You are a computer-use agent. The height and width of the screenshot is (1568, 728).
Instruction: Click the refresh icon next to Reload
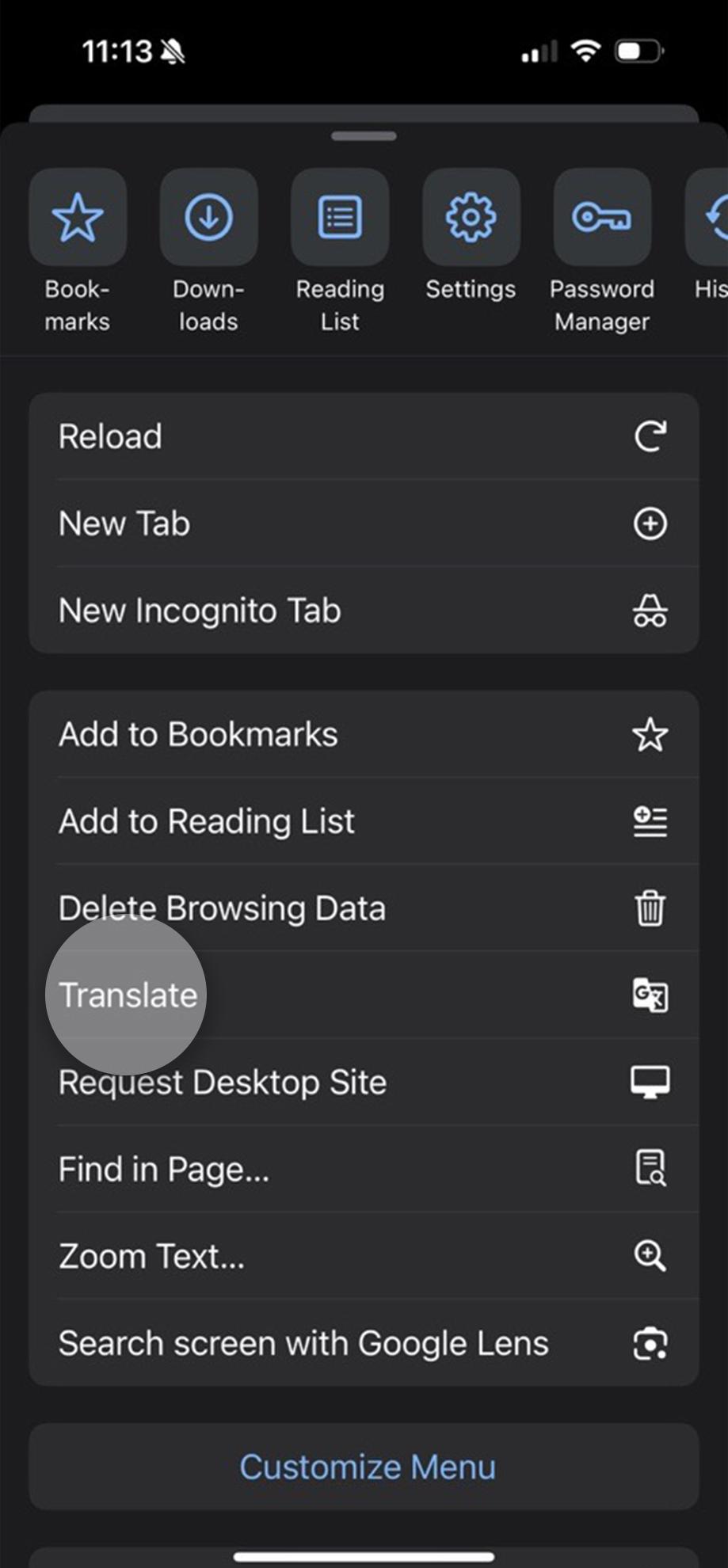point(650,436)
